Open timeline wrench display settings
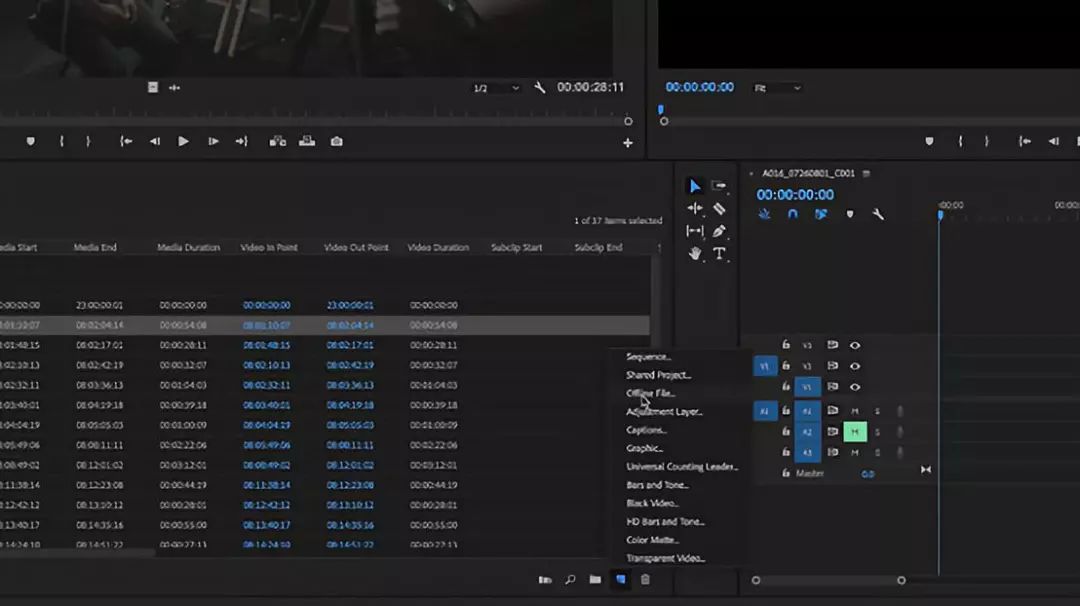1080x606 pixels. click(878, 214)
